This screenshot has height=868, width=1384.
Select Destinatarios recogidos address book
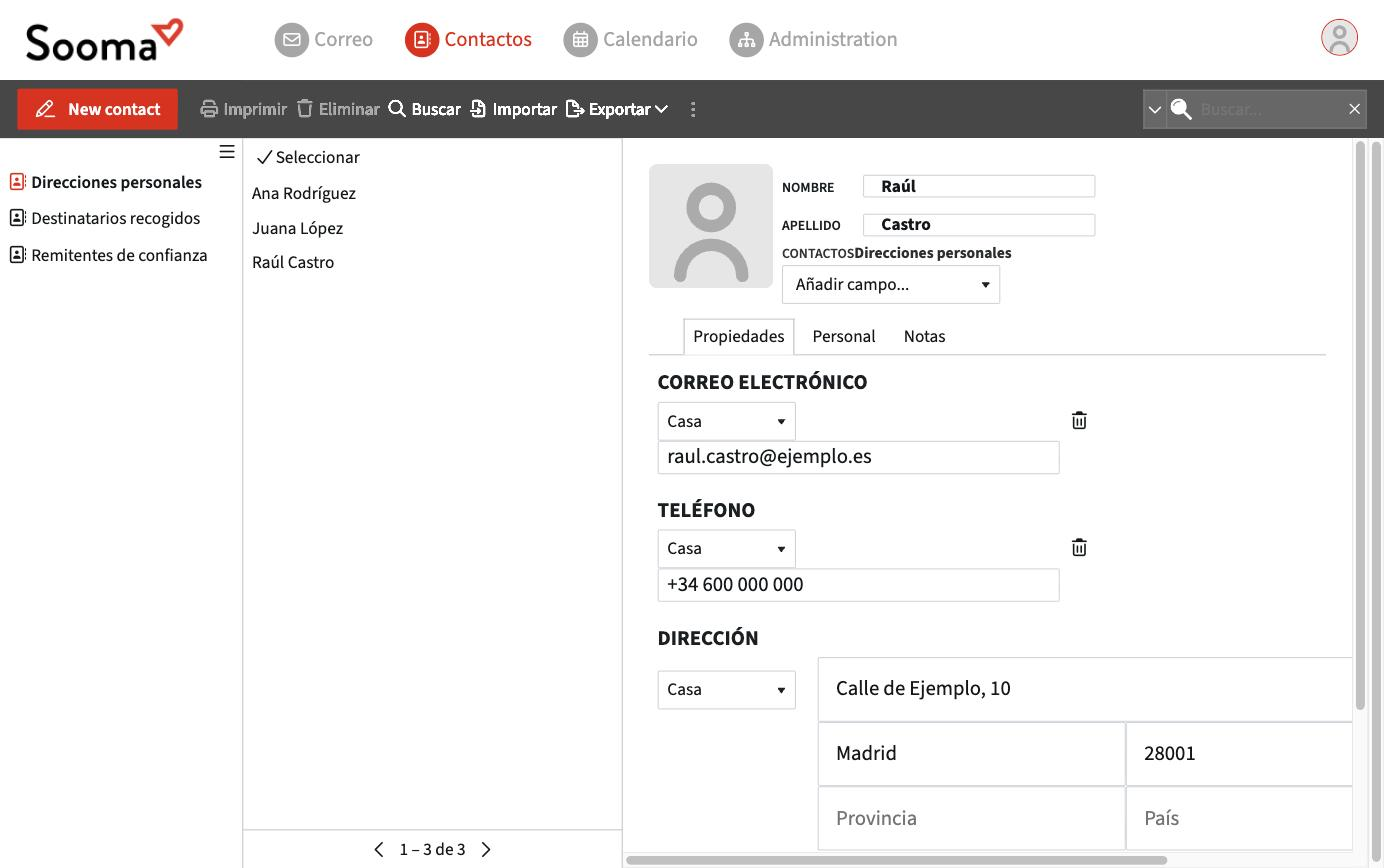pos(105,218)
